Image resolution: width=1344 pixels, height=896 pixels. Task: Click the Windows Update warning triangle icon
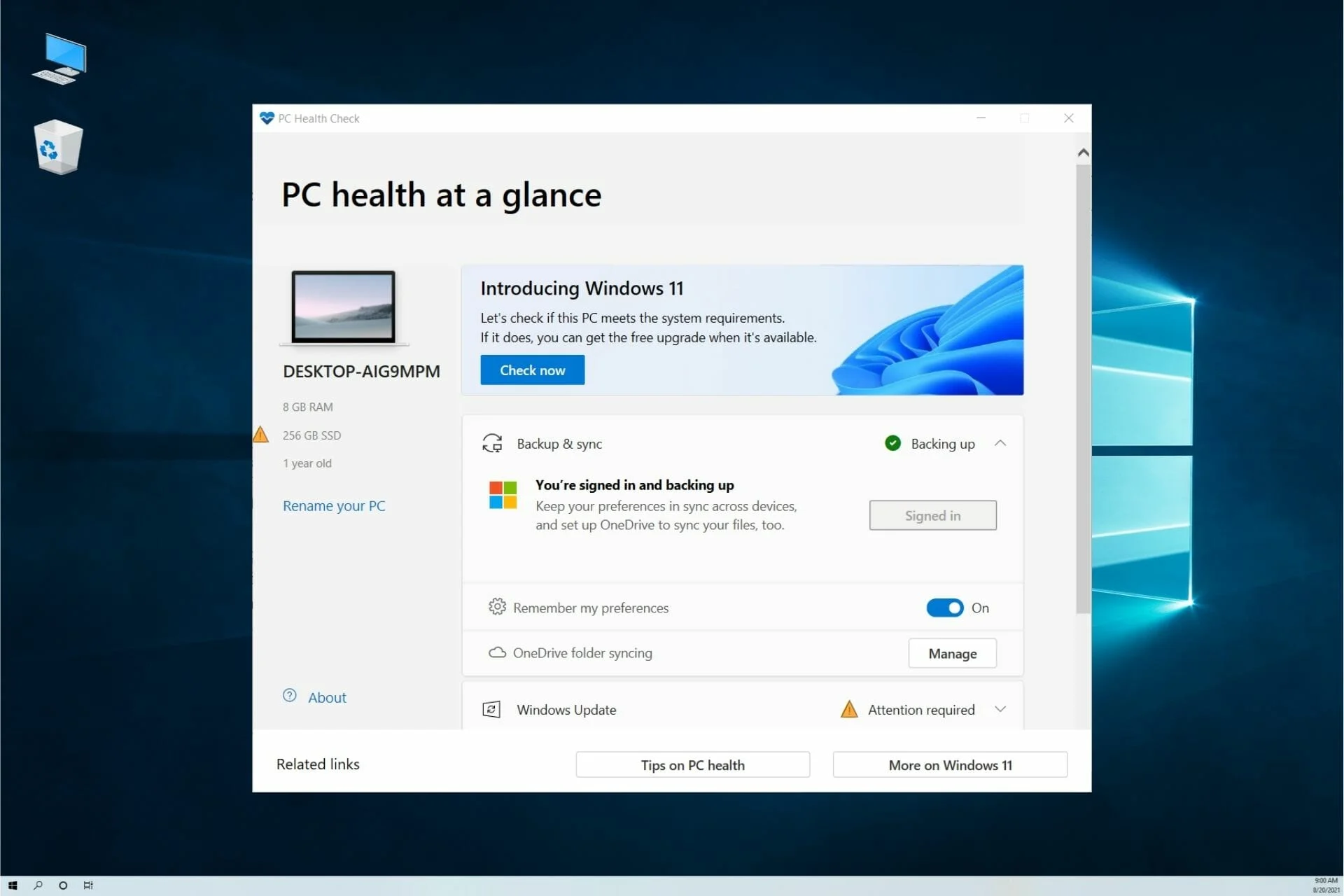click(x=849, y=709)
